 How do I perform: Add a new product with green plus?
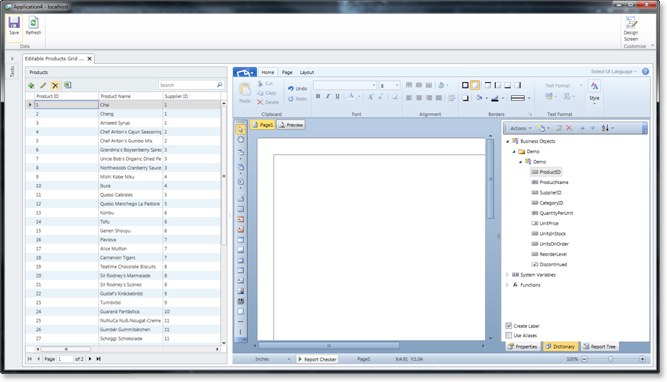[31, 86]
